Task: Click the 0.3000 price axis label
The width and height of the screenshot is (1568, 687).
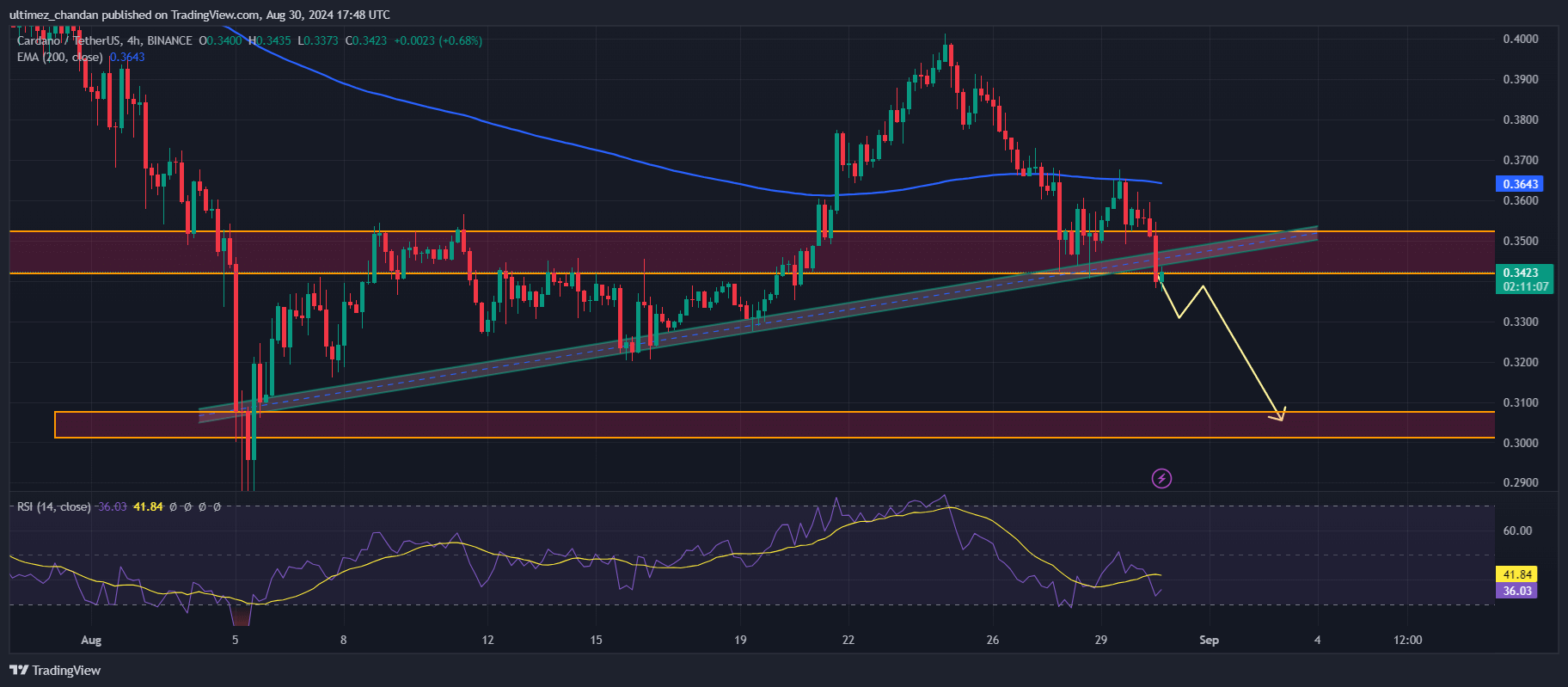Action: pyautogui.click(x=1521, y=443)
